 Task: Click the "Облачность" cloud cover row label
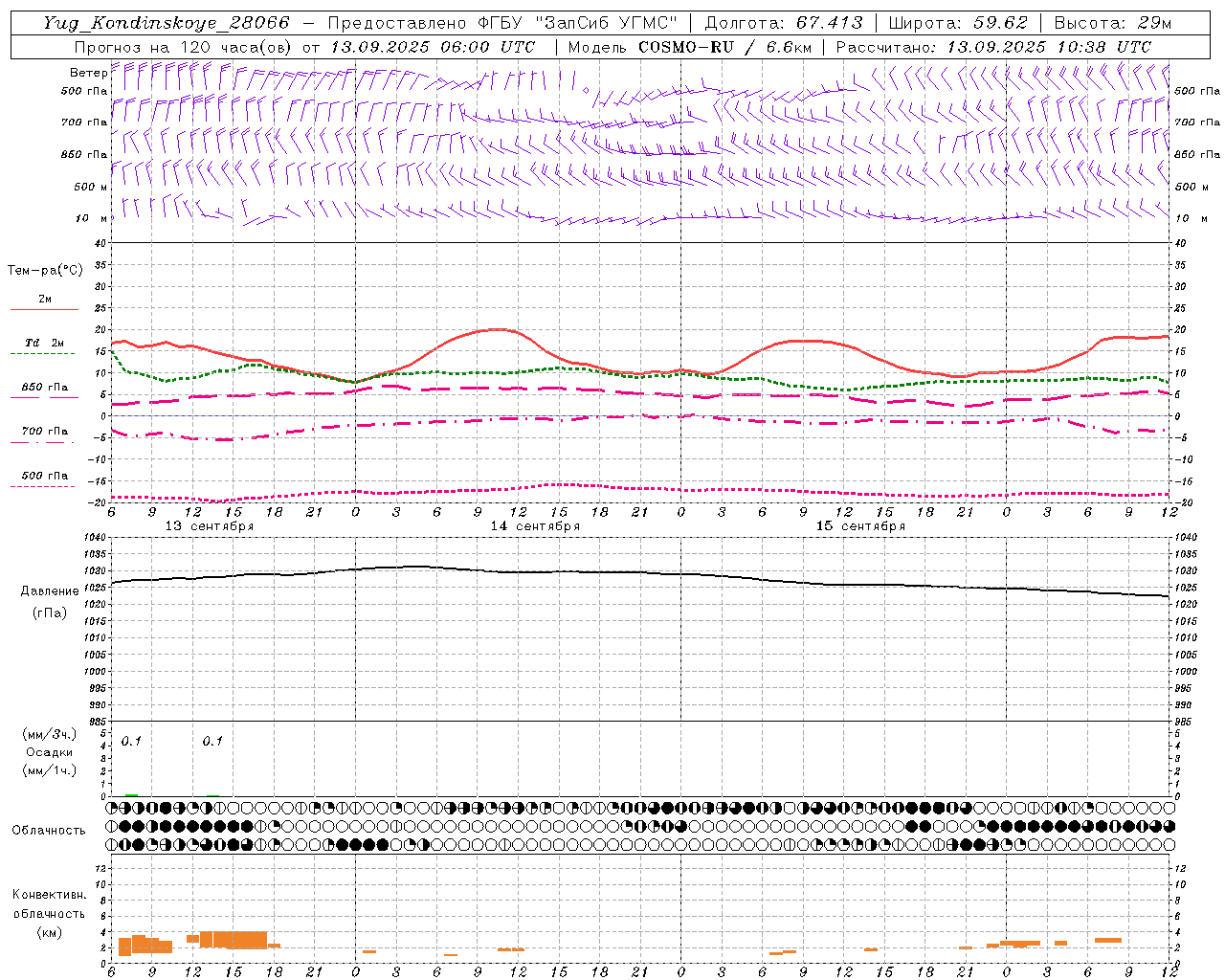(49, 831)
